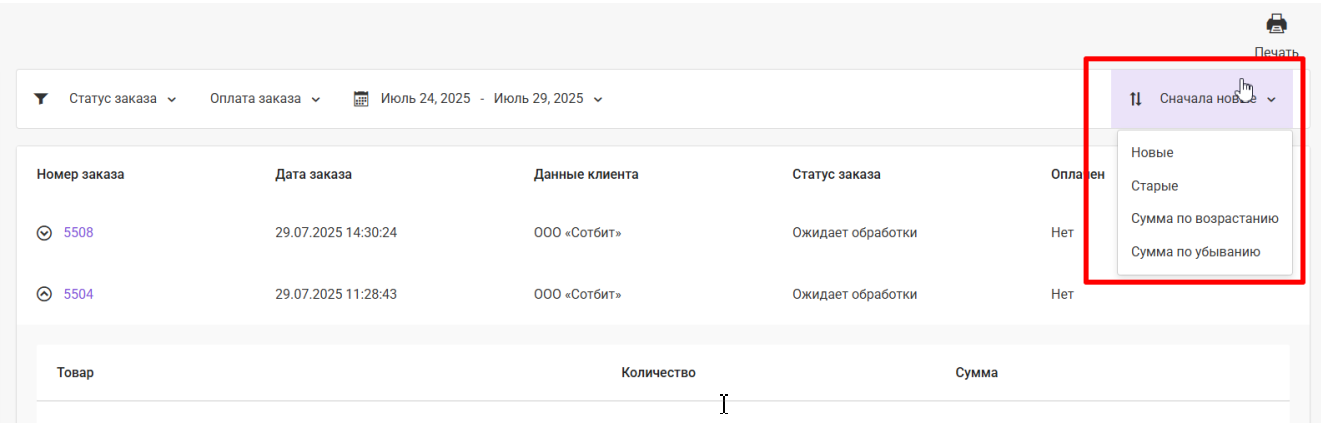Click the start date Июль 24, 2025

425,99
